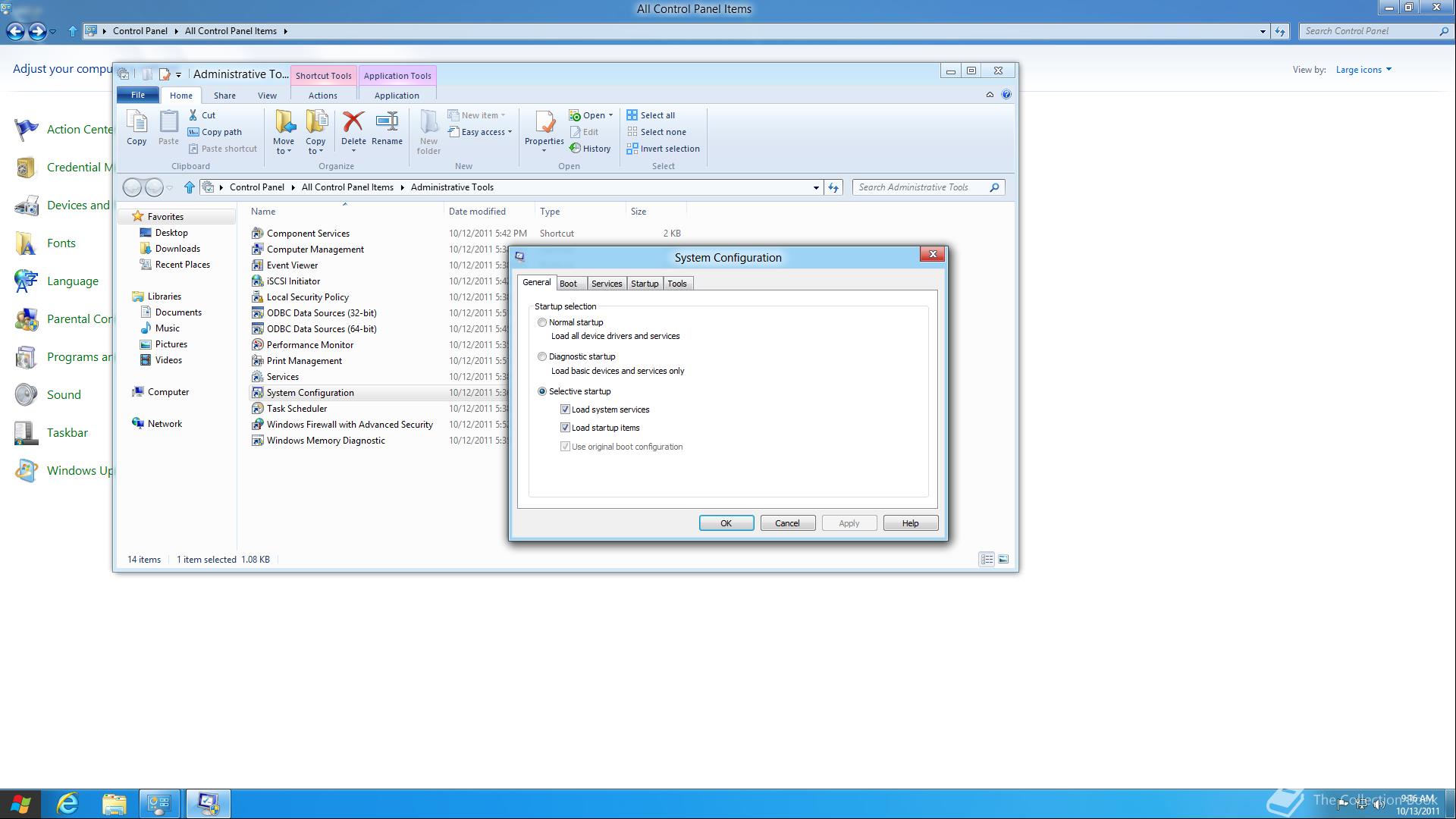1456x819 pixels.
Task: Click the Fonts icon in Control Panel
Action: click(26, 243)
